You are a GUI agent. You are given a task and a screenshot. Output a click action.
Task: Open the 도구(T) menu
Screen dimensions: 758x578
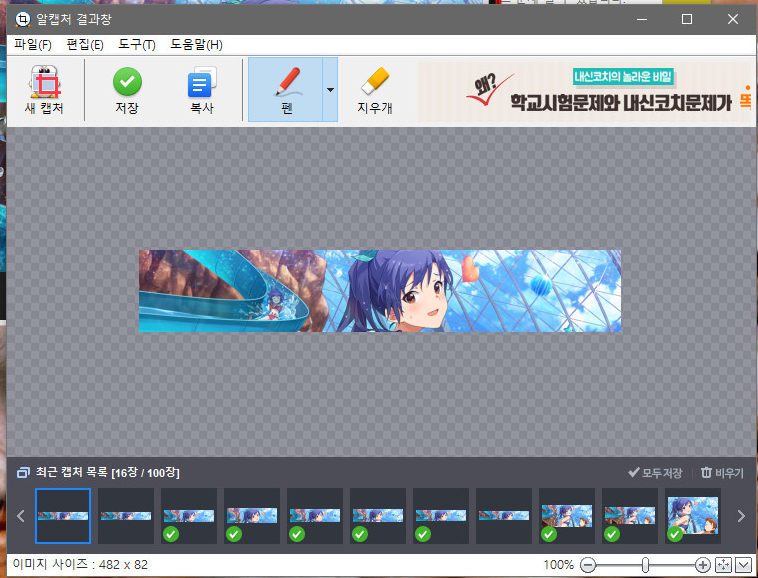(x=136, y=45)
